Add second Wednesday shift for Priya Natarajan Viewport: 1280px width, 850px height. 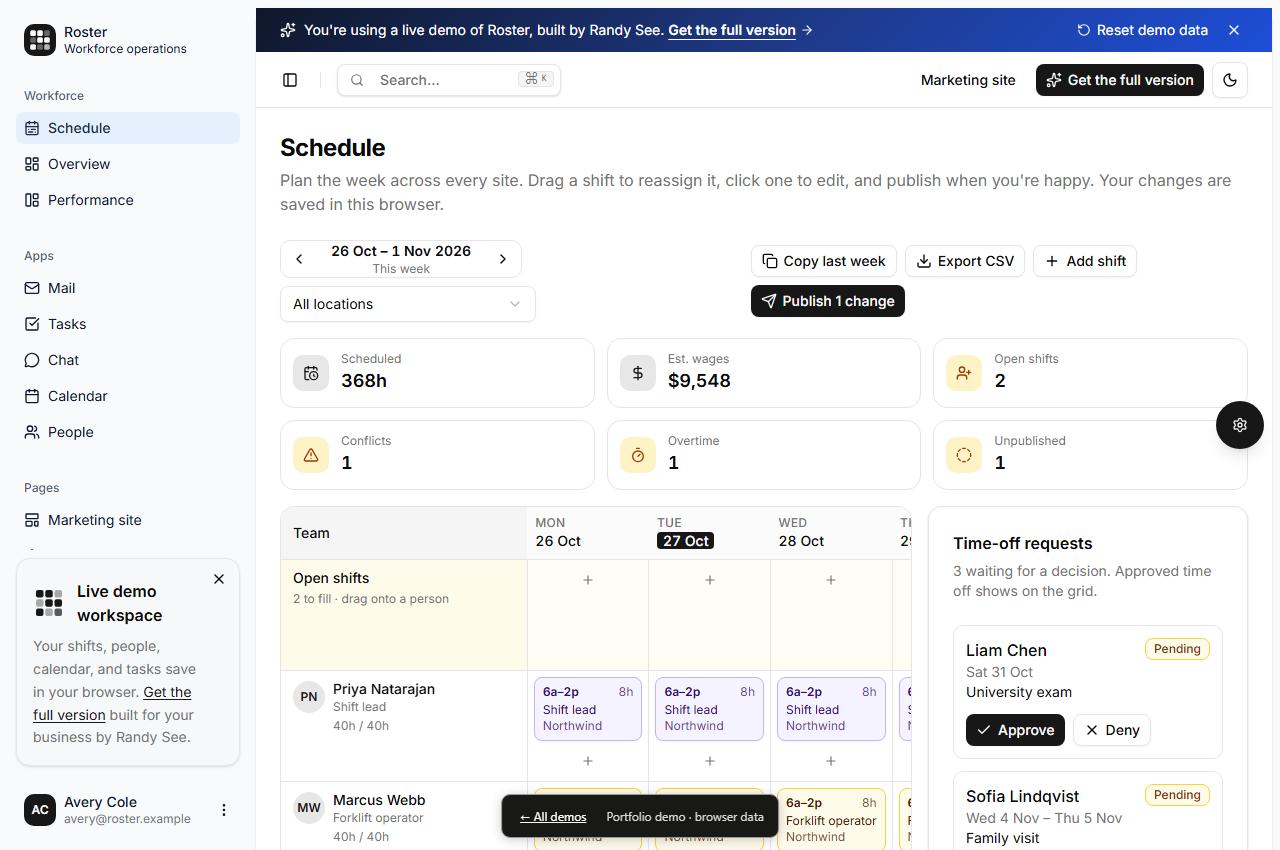pos(831,761)
